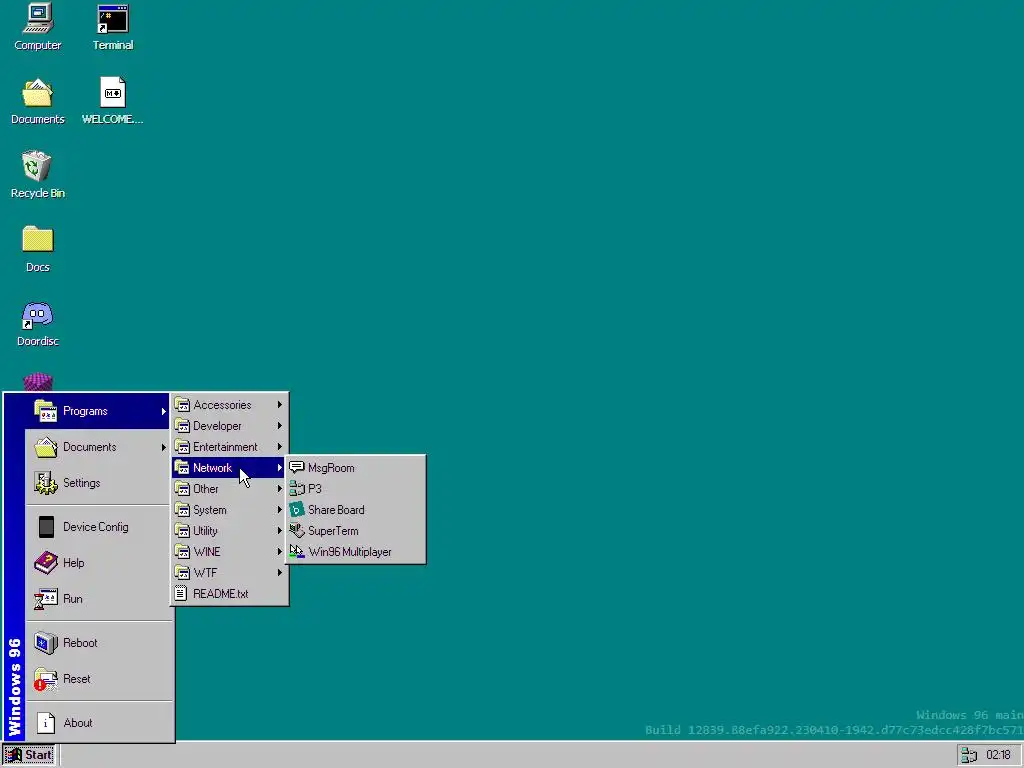Click the Help book icon
The height and width of the screenshot is (768, 1024).
tap(46, 563)
